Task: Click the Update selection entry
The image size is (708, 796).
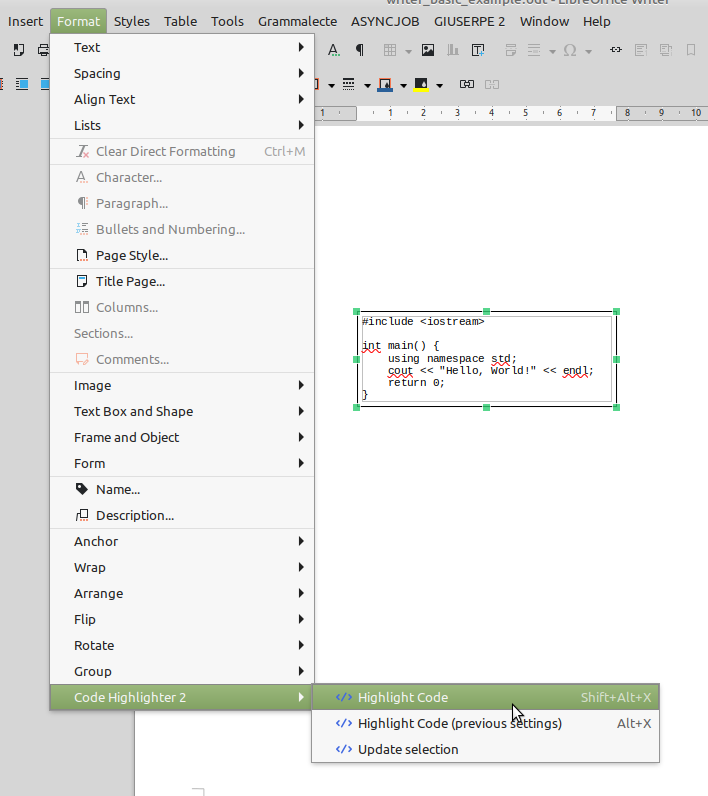Action: 408,749
